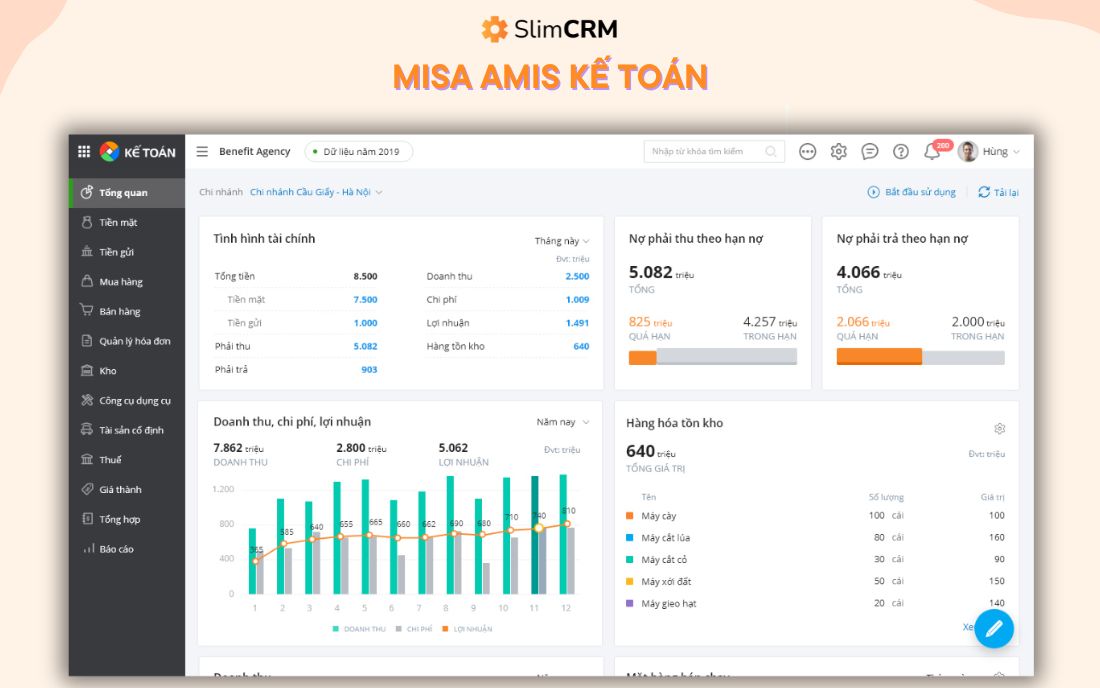Click Doanh thu value 2.500
The height and width of the screenshot is (688, 1100).
(577, 276)
